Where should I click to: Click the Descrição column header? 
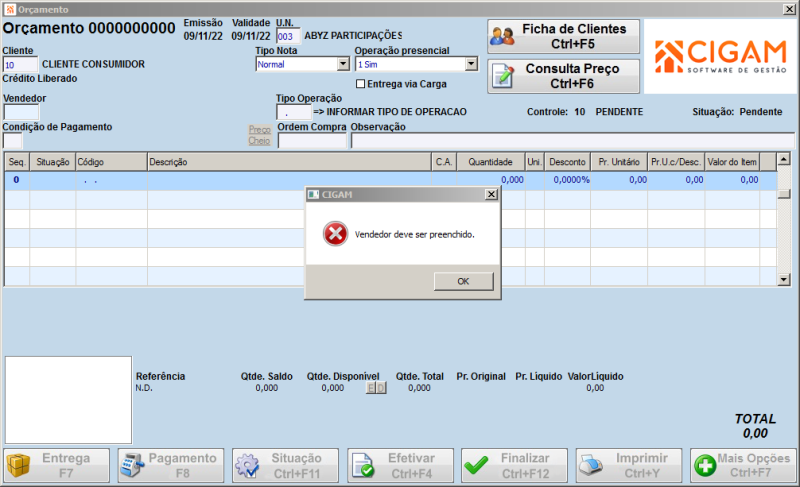tap(289, 162)
